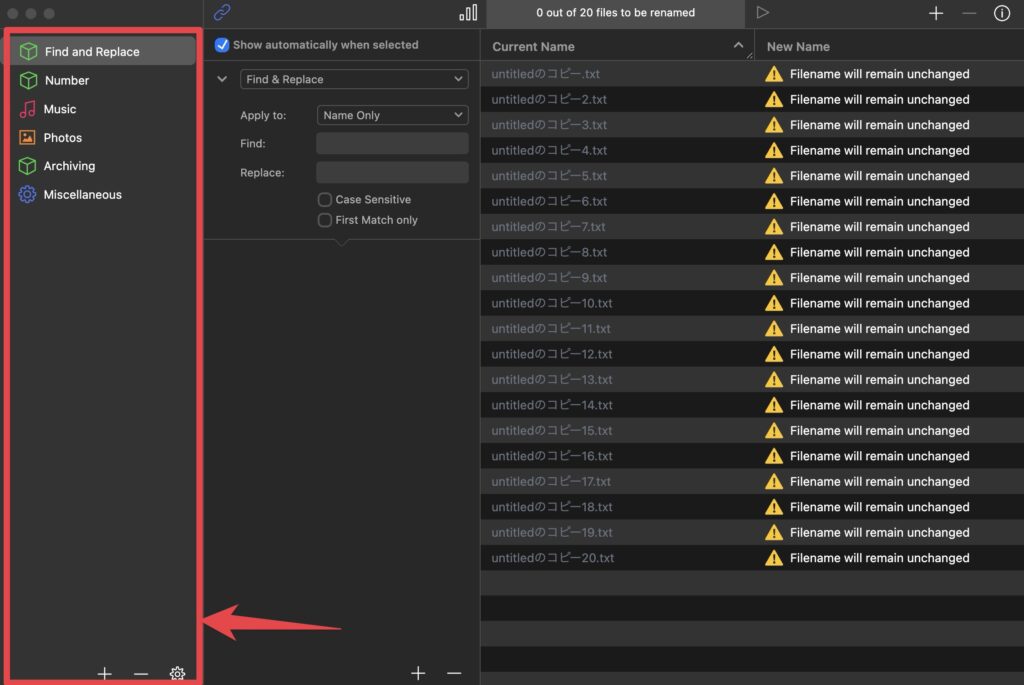Open the Find & Replace action dropdown
The width and height of the screenshot is (1024, 685).
354,79
